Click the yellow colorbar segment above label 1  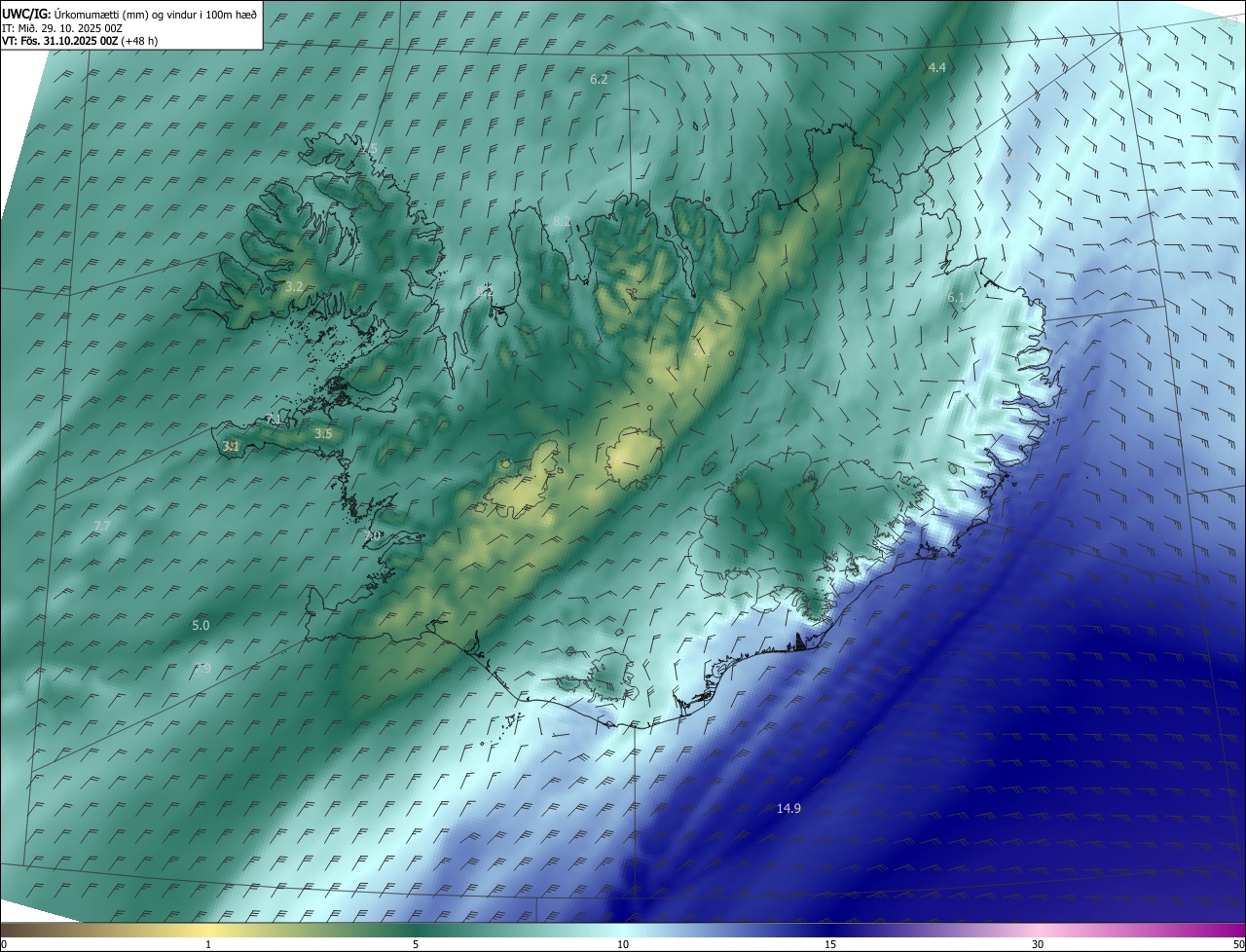pyautogui.click(x=208, y=930)
